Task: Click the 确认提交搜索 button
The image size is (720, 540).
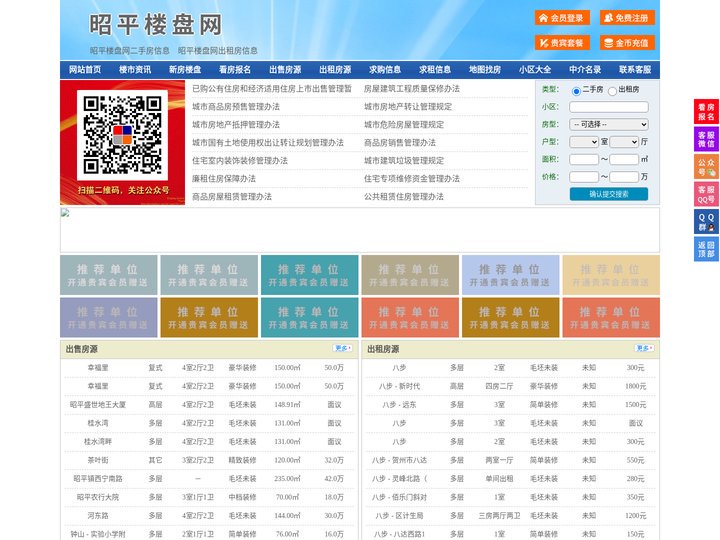Action: pos(609,194)
